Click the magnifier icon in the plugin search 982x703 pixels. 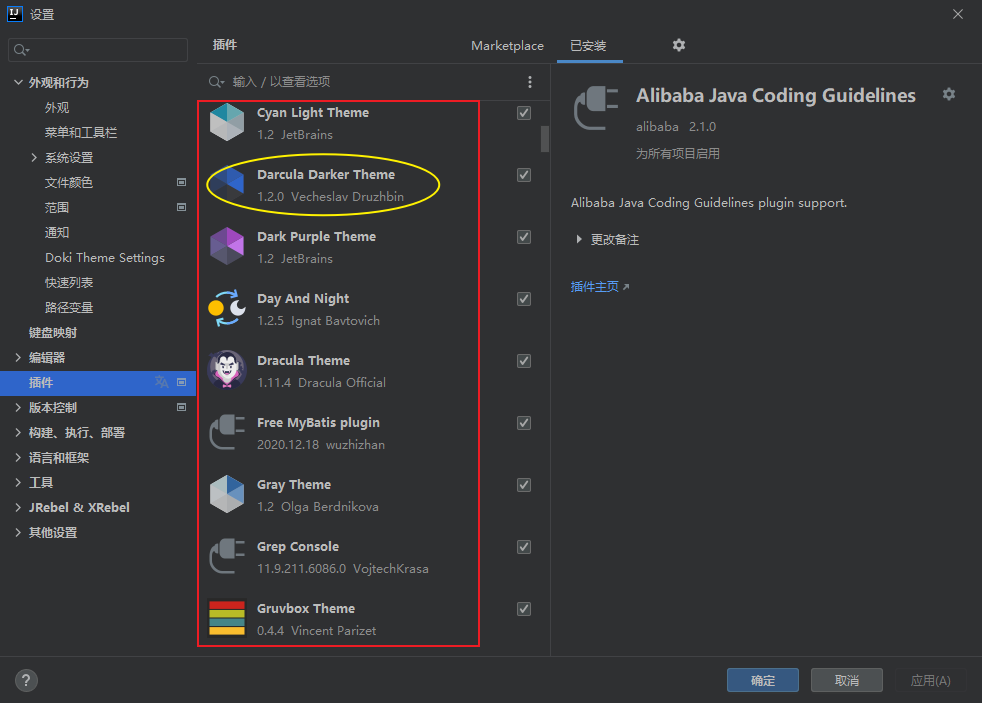[216, 82]
